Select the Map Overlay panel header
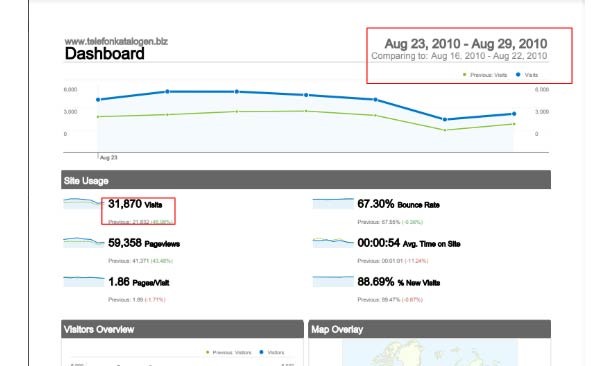 coord(430,329)
